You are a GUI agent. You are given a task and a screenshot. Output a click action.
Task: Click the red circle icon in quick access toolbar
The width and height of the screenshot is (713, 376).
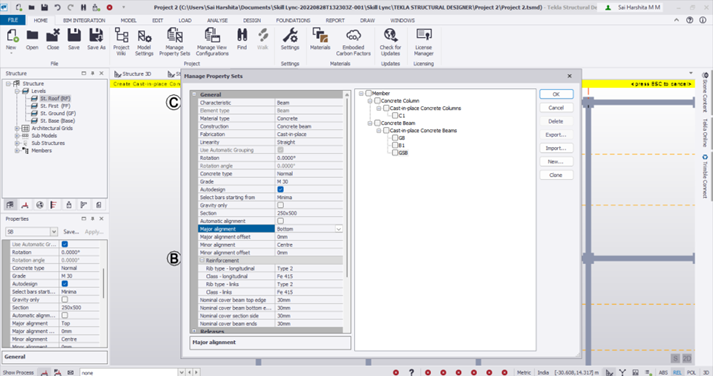pyautogui.click(x=110, y=7)
